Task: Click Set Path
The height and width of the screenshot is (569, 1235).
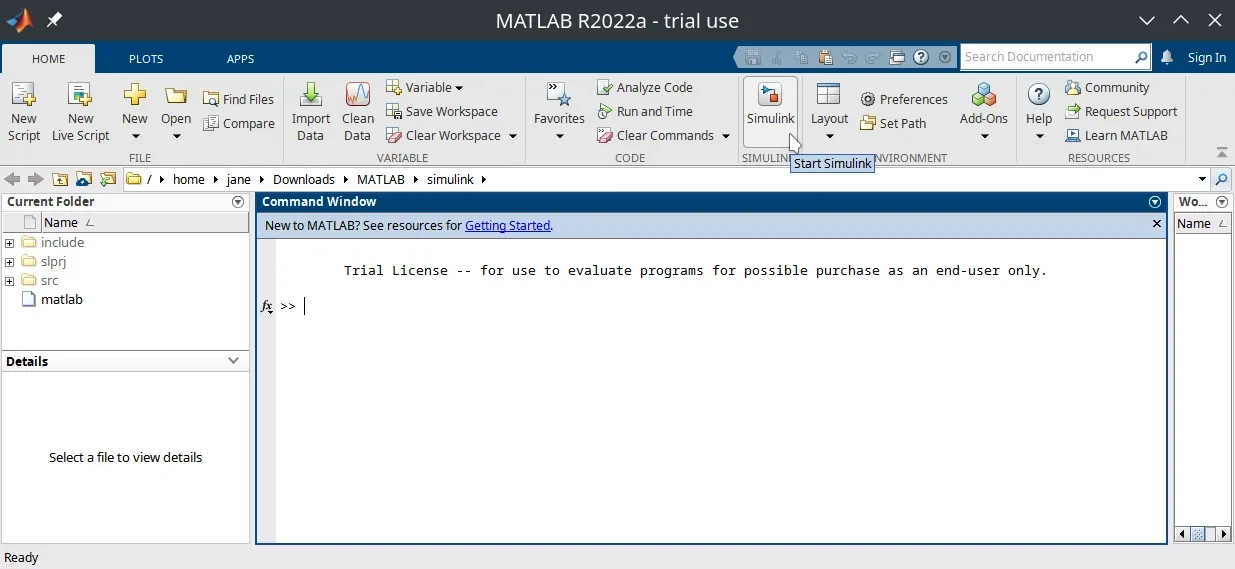Action: click(x=893, y=123)
